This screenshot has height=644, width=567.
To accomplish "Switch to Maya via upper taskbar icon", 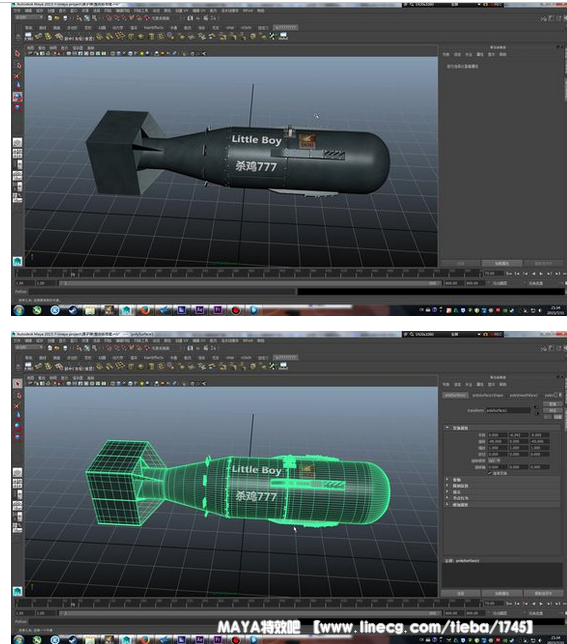I will (126, 310).
